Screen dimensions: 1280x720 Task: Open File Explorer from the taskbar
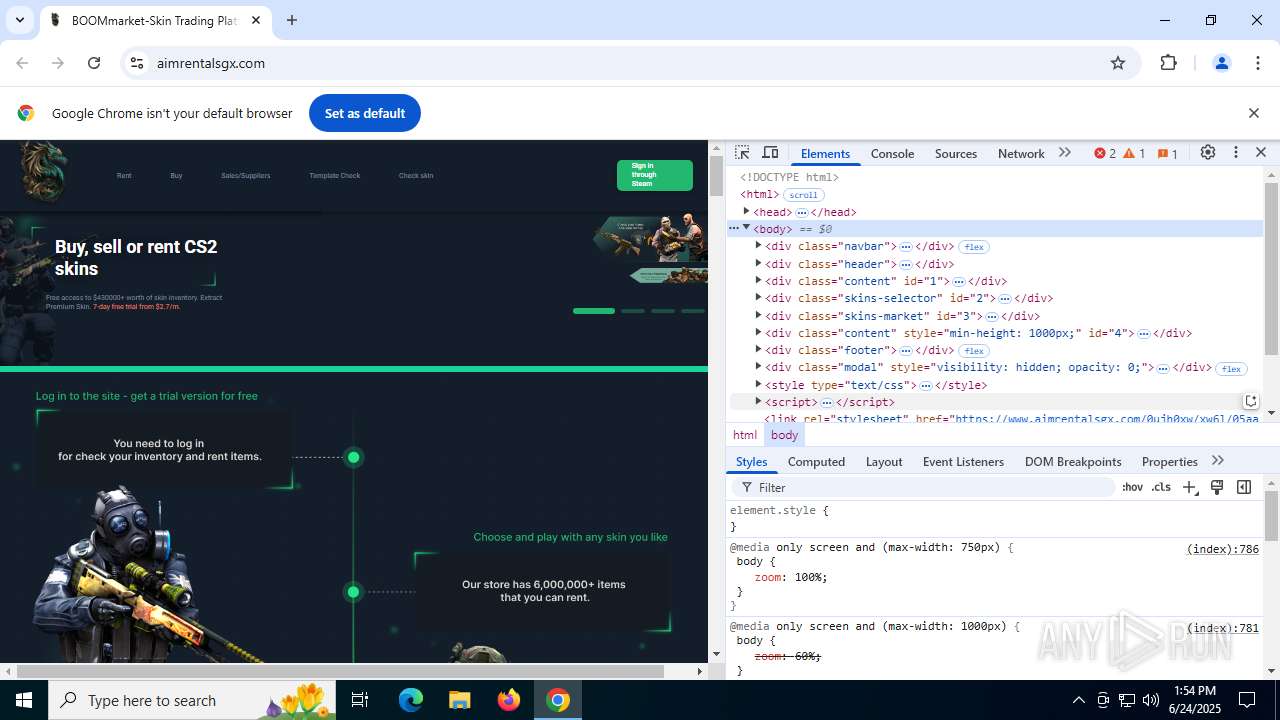459,700
